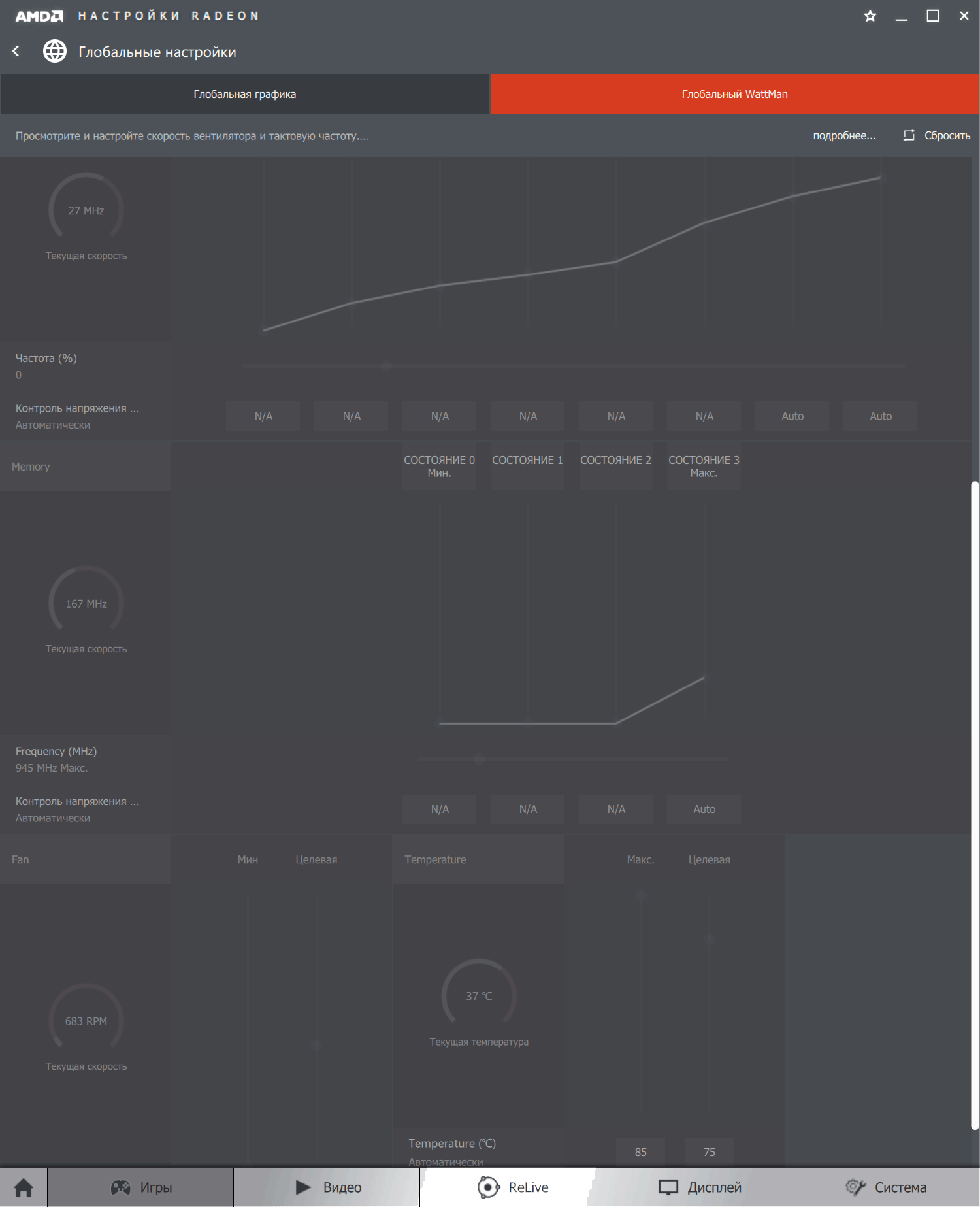Switch to the Глобальная графика tab
Screen dimensions: 980x1207
tap(244, 94)
